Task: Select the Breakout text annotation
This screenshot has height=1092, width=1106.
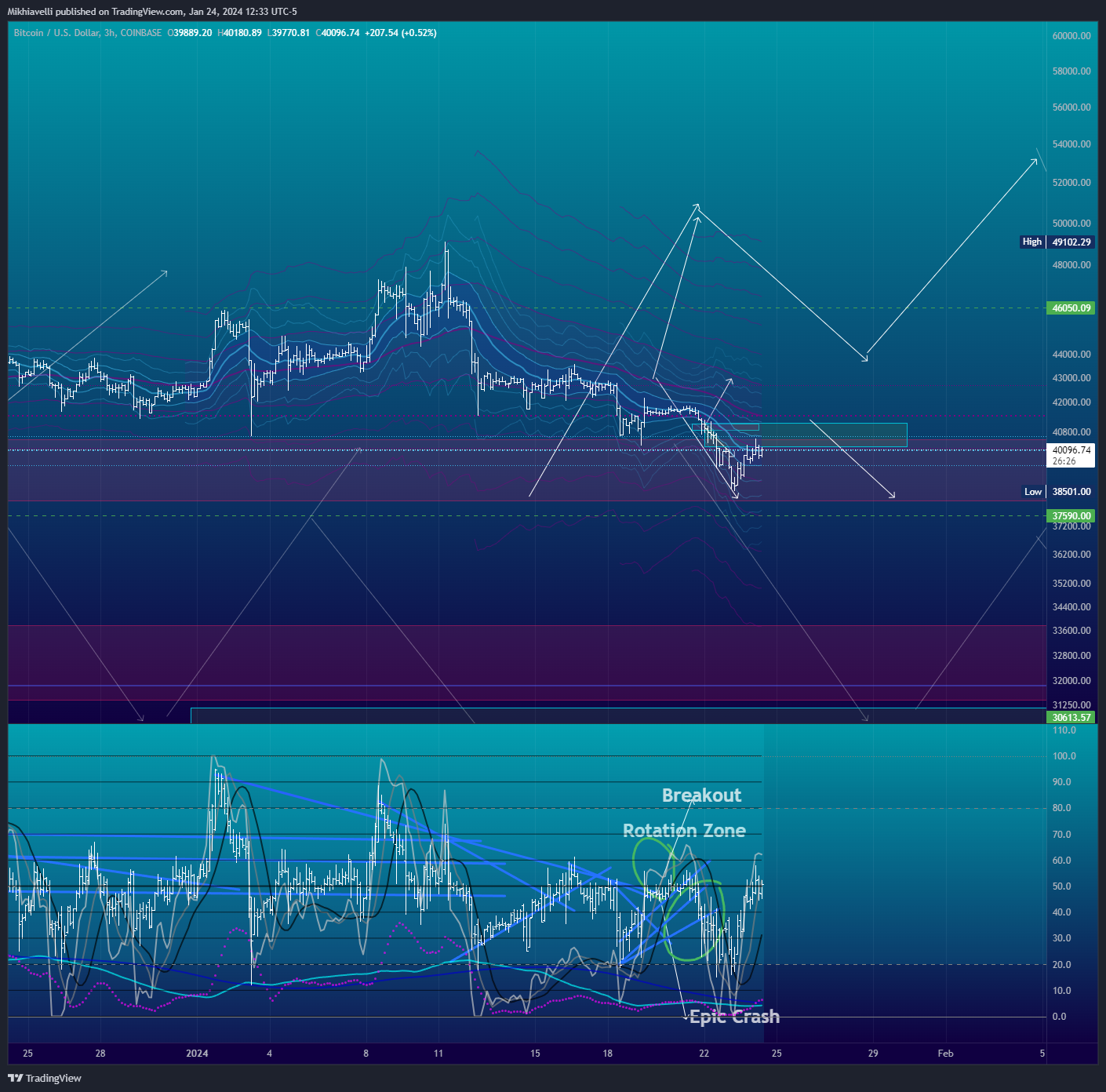Action: tap(701, 795)
